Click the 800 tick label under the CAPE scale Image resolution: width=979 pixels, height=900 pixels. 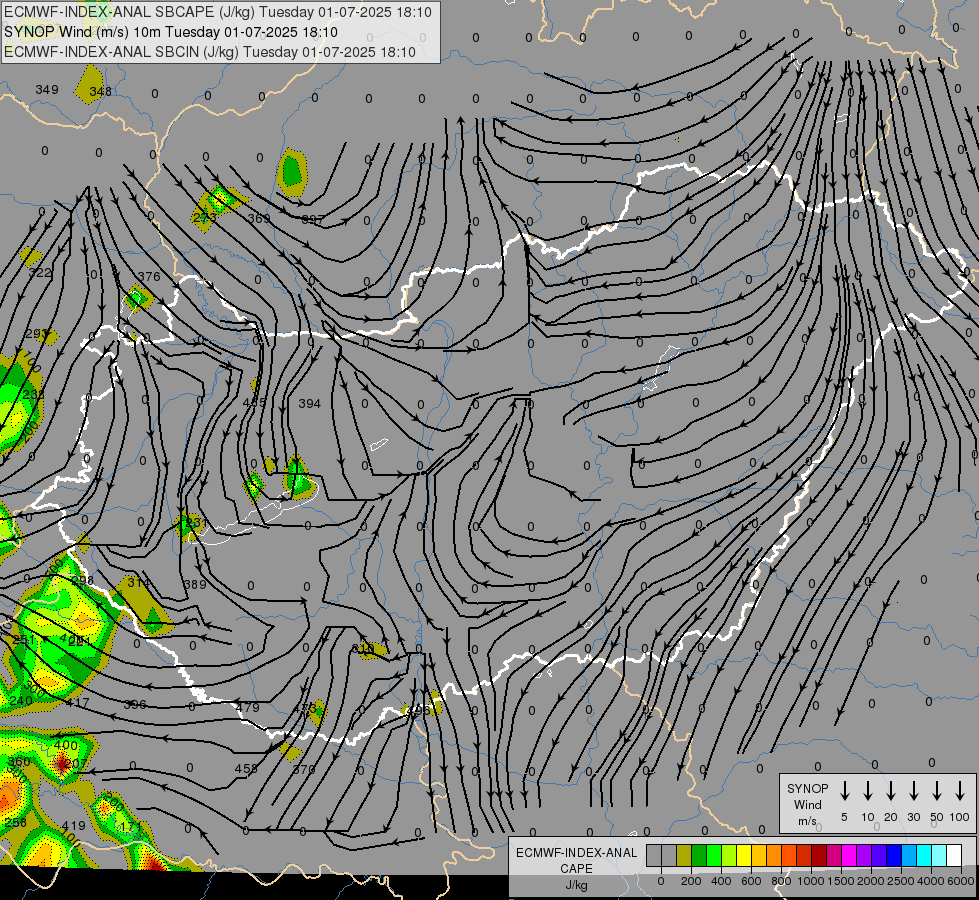(x=781, y=881)
